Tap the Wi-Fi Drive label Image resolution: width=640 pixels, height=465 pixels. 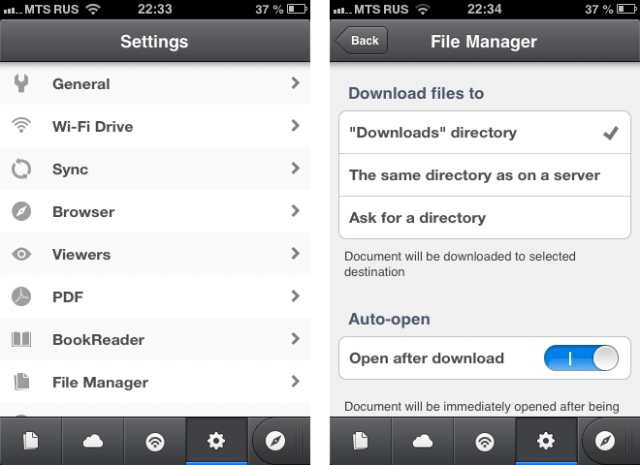coord(93,127)
